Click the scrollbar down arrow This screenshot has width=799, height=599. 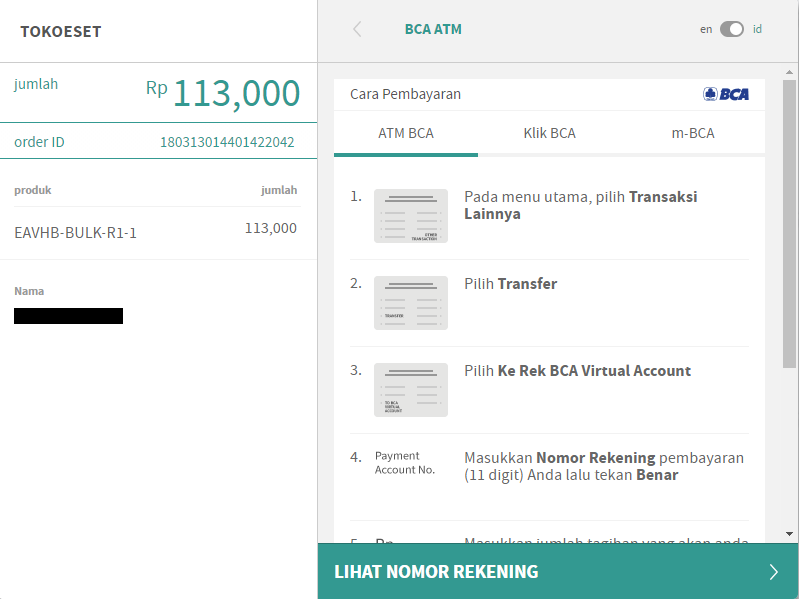[x=789, y=534]
